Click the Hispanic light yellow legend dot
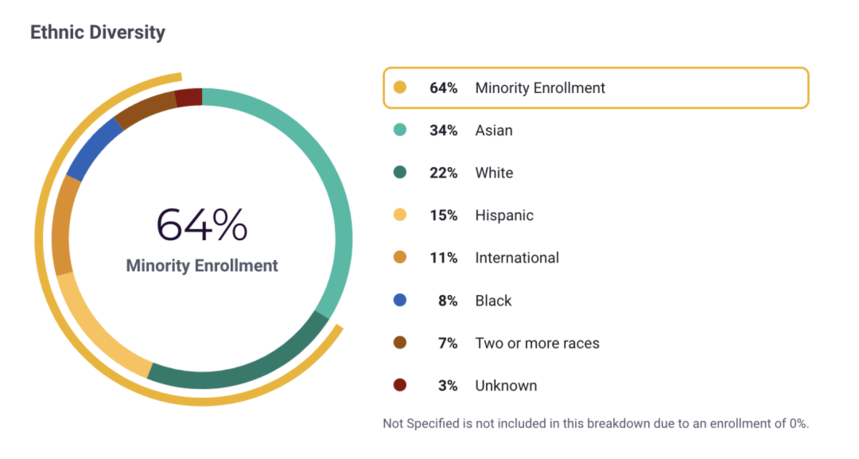This screenshot has width=859, height=459. pos(400,215)
